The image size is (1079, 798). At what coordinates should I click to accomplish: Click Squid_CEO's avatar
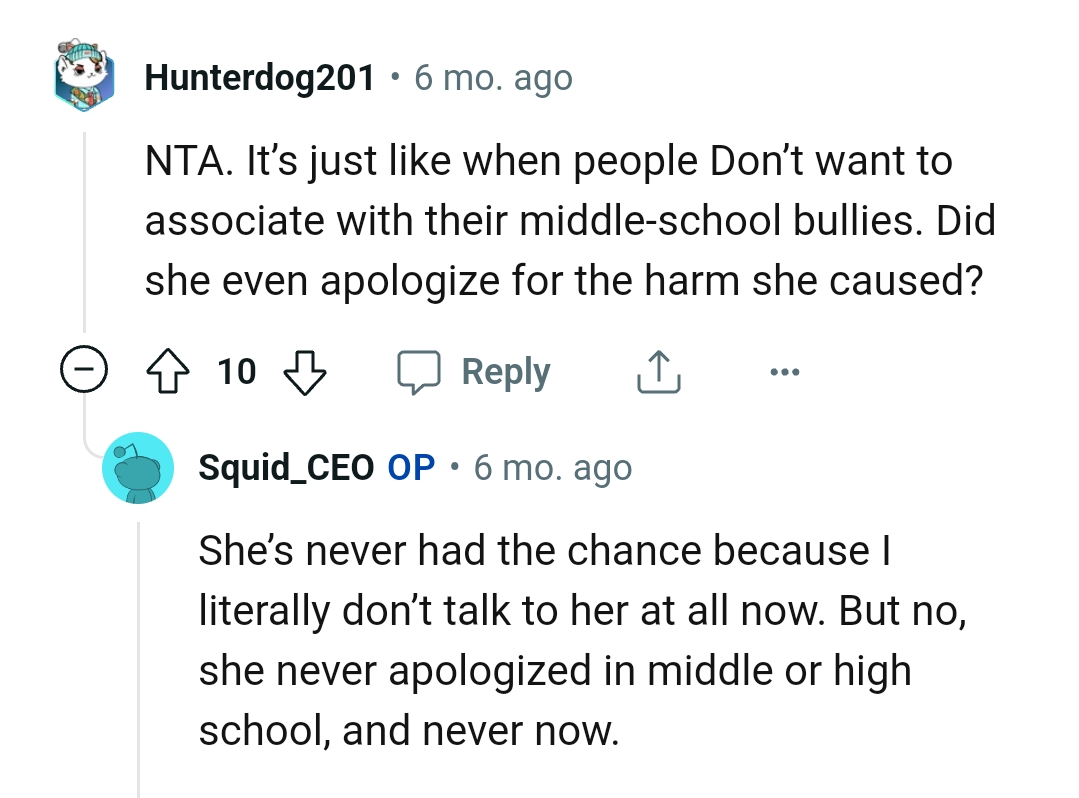pyautogui.click(x=139, y=467)
